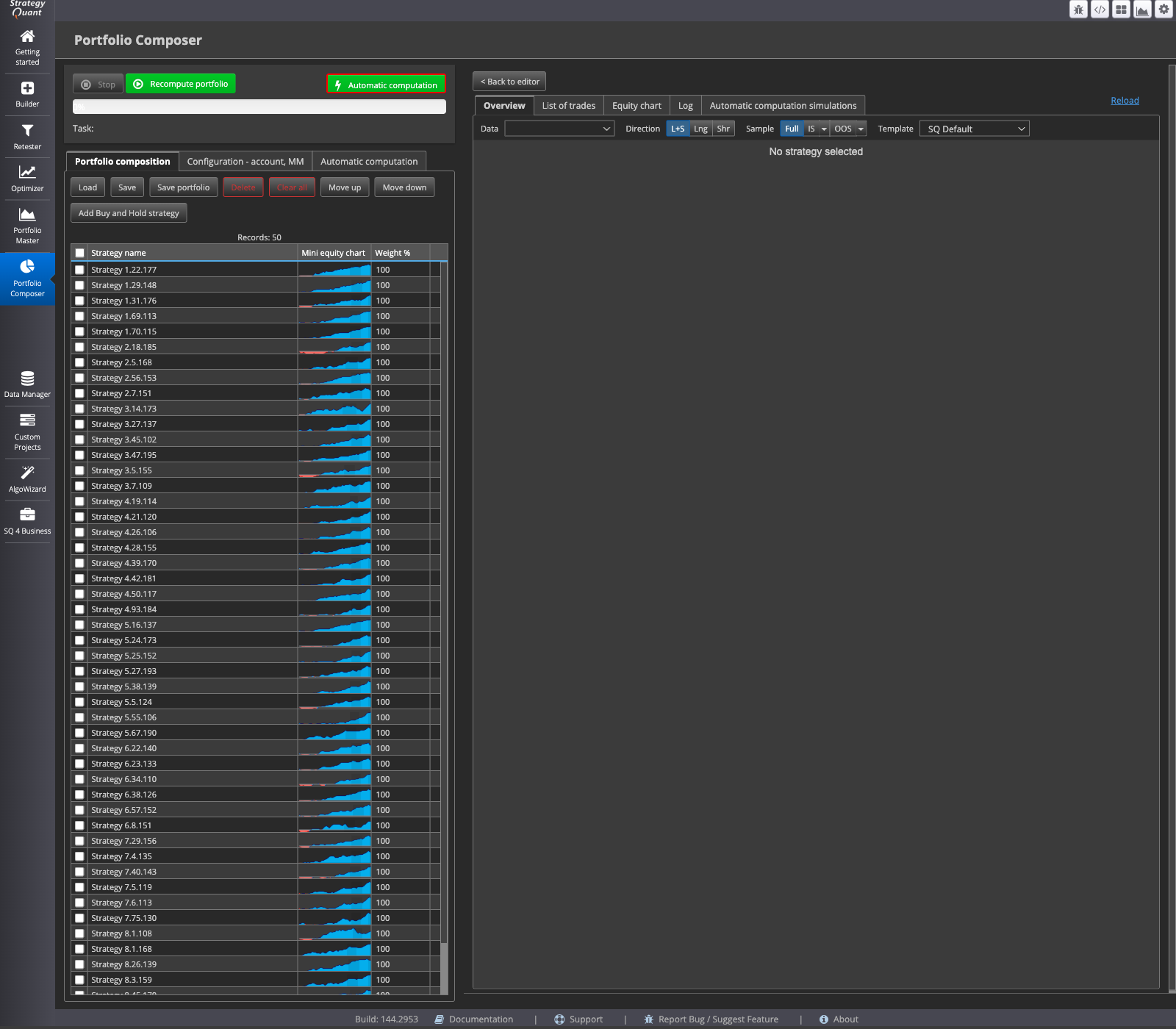Click Load button
The width and height of the screenshot is (1176, 1029).
point(87,187)
